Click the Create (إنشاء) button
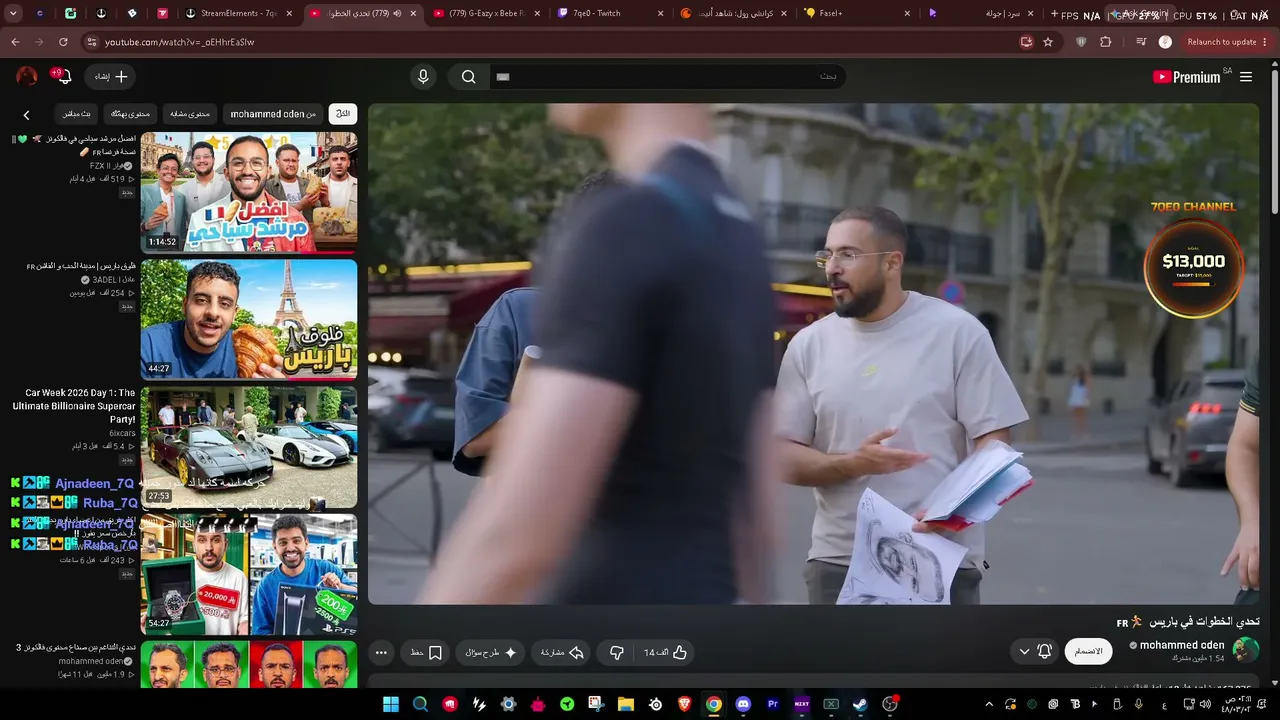This screenshot has height=720, width=1280. coord(111,77)
